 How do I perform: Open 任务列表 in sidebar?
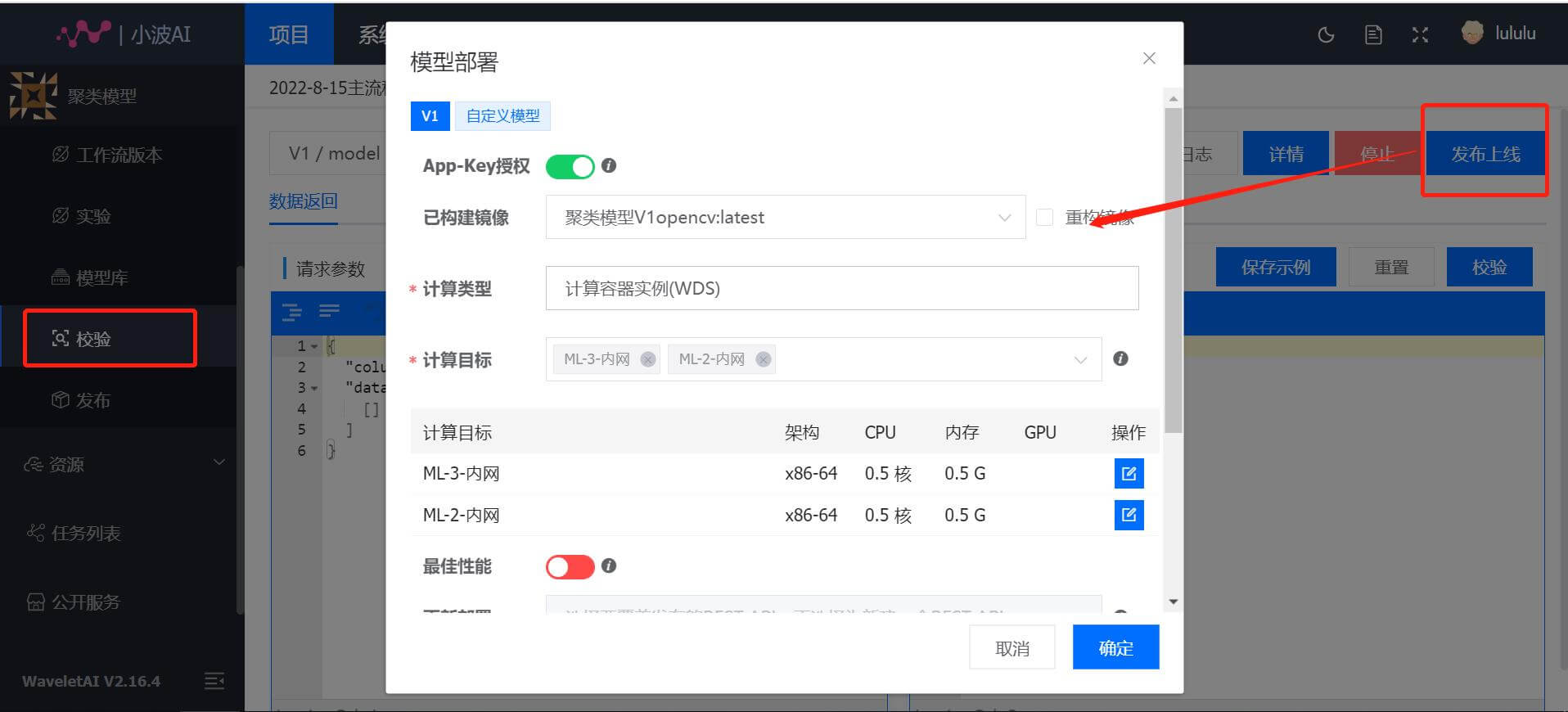point(74,534)
